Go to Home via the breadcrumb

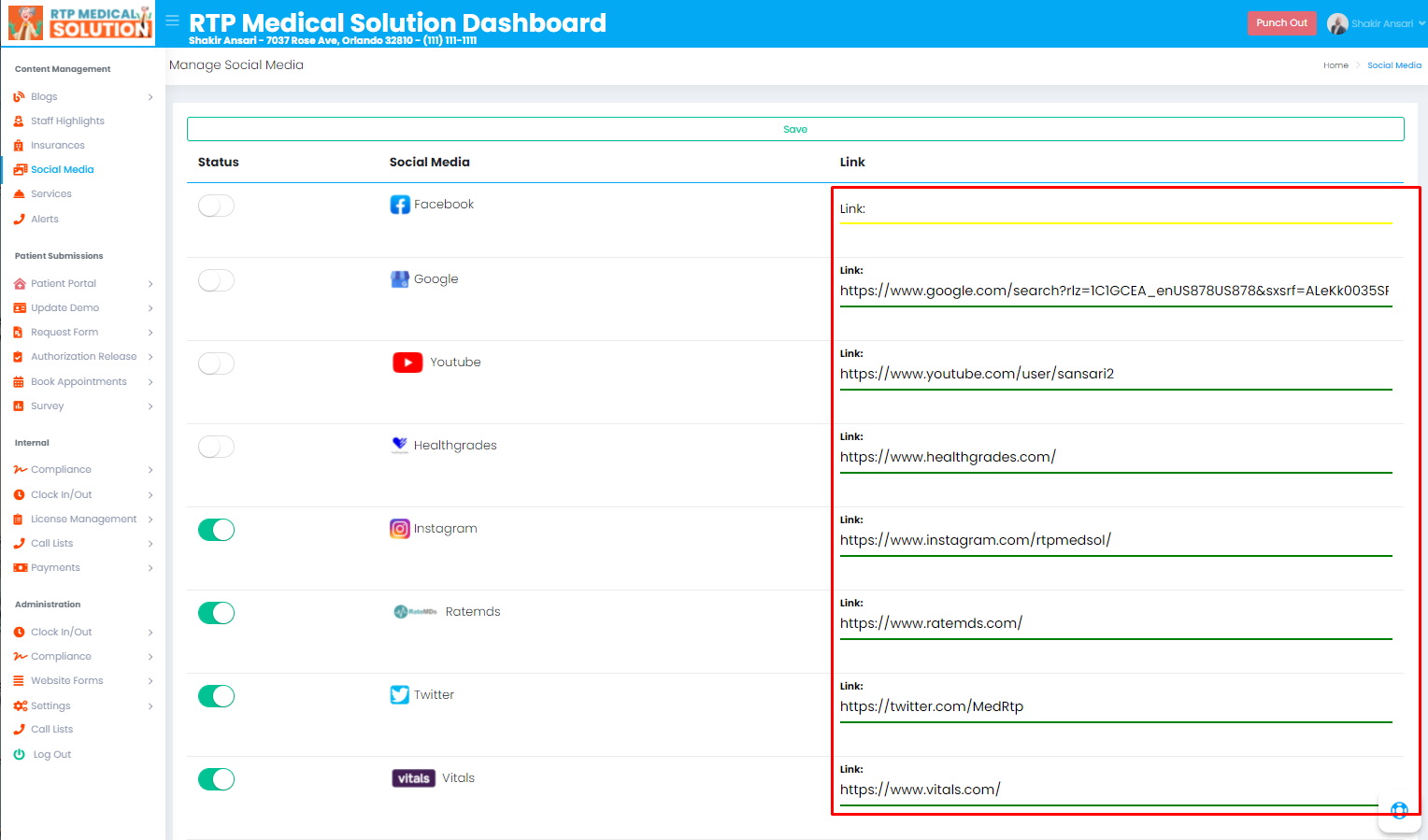[1335, 65]
